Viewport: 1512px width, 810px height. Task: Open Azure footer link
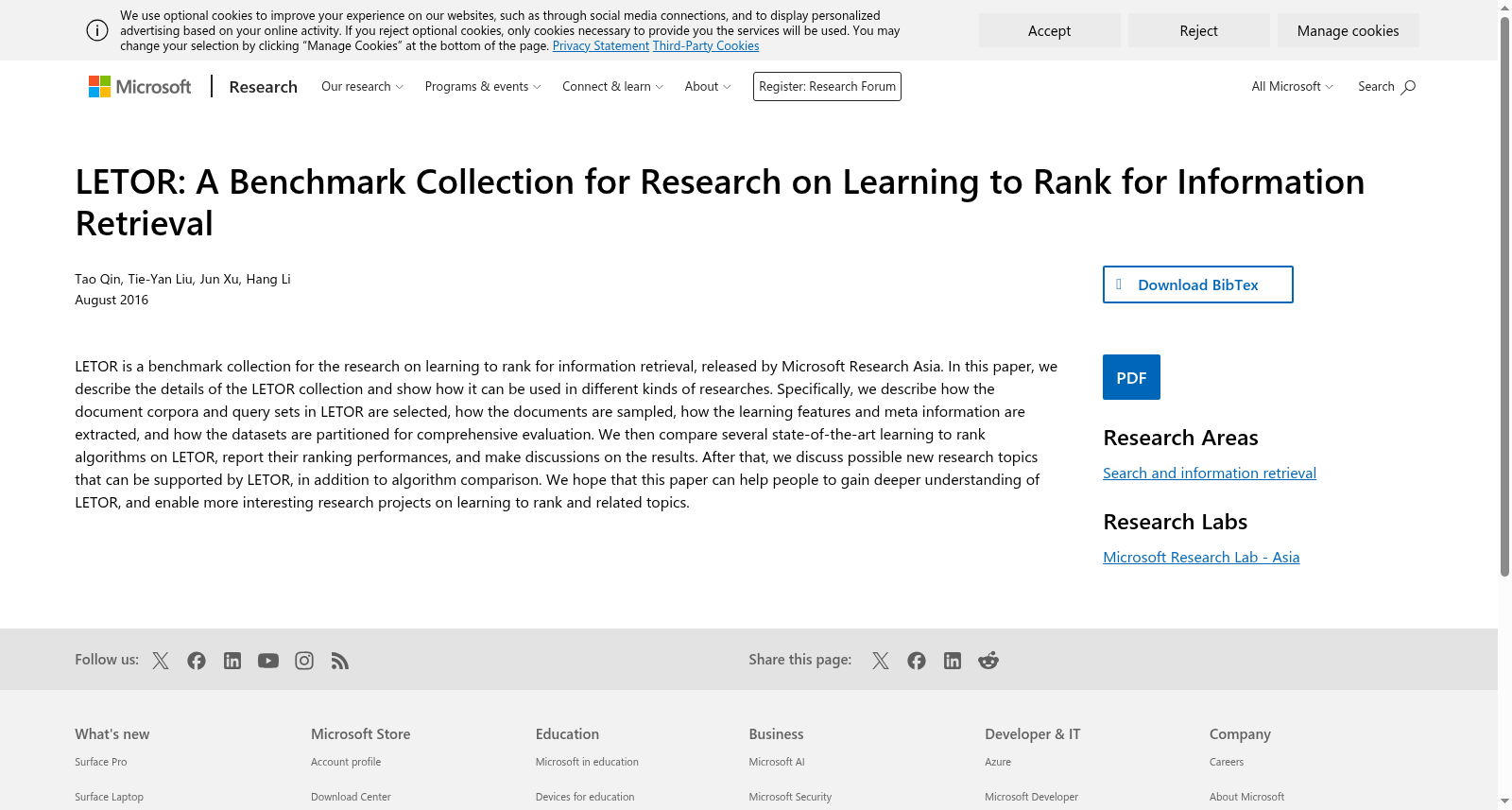[x=998, y=762]
